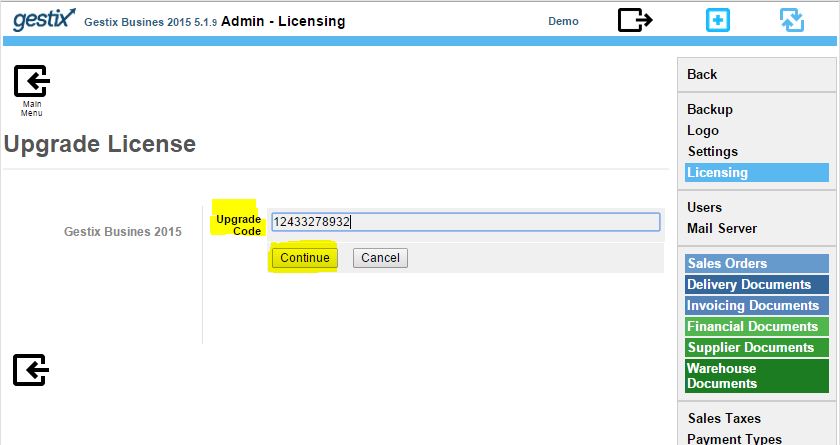This screenshot has height=445, width=840.
Task: Open Sales Taxes in sidebar
Action: click(724, 418)
